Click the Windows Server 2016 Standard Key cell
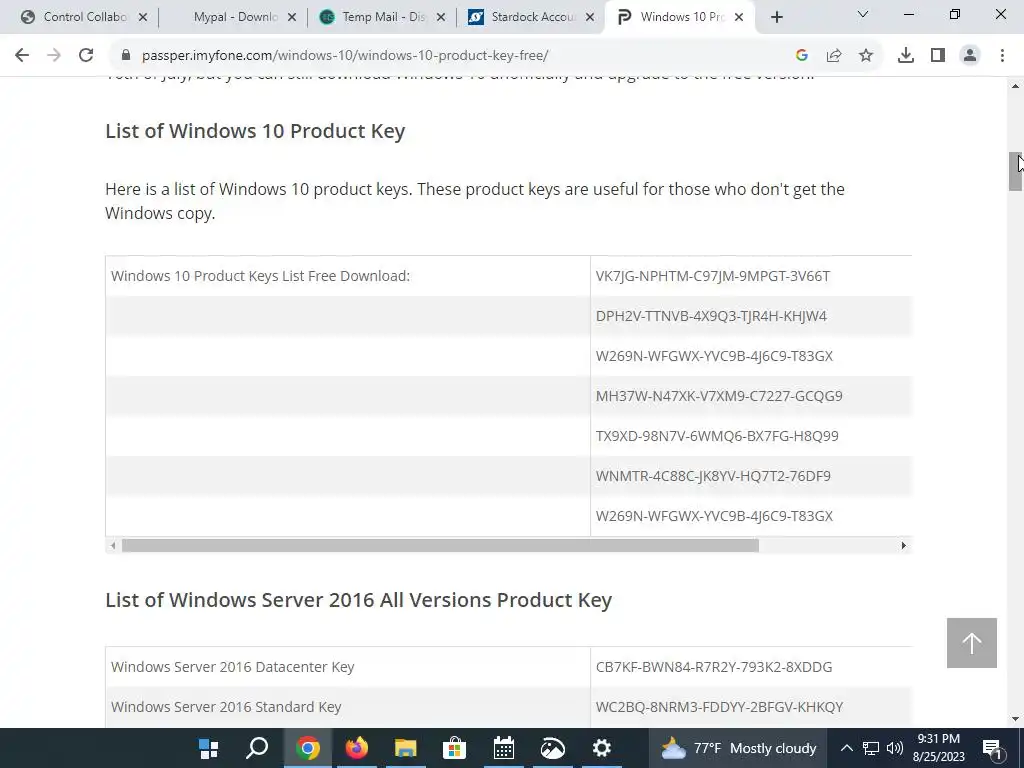The width and height of the screenshot is (1024, 768). pos(348,707)
